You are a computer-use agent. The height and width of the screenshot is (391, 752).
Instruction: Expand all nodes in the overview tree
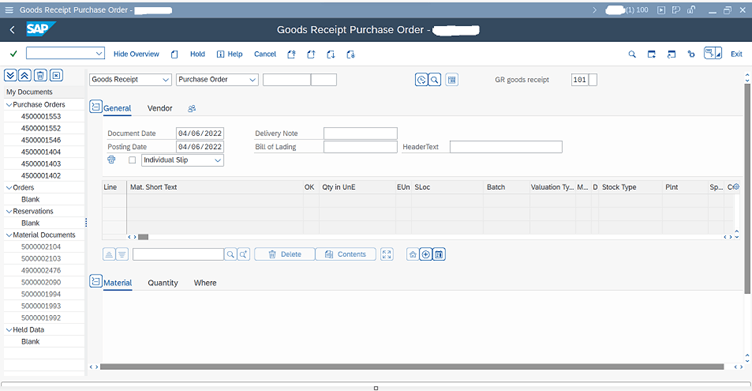[11, 75]
